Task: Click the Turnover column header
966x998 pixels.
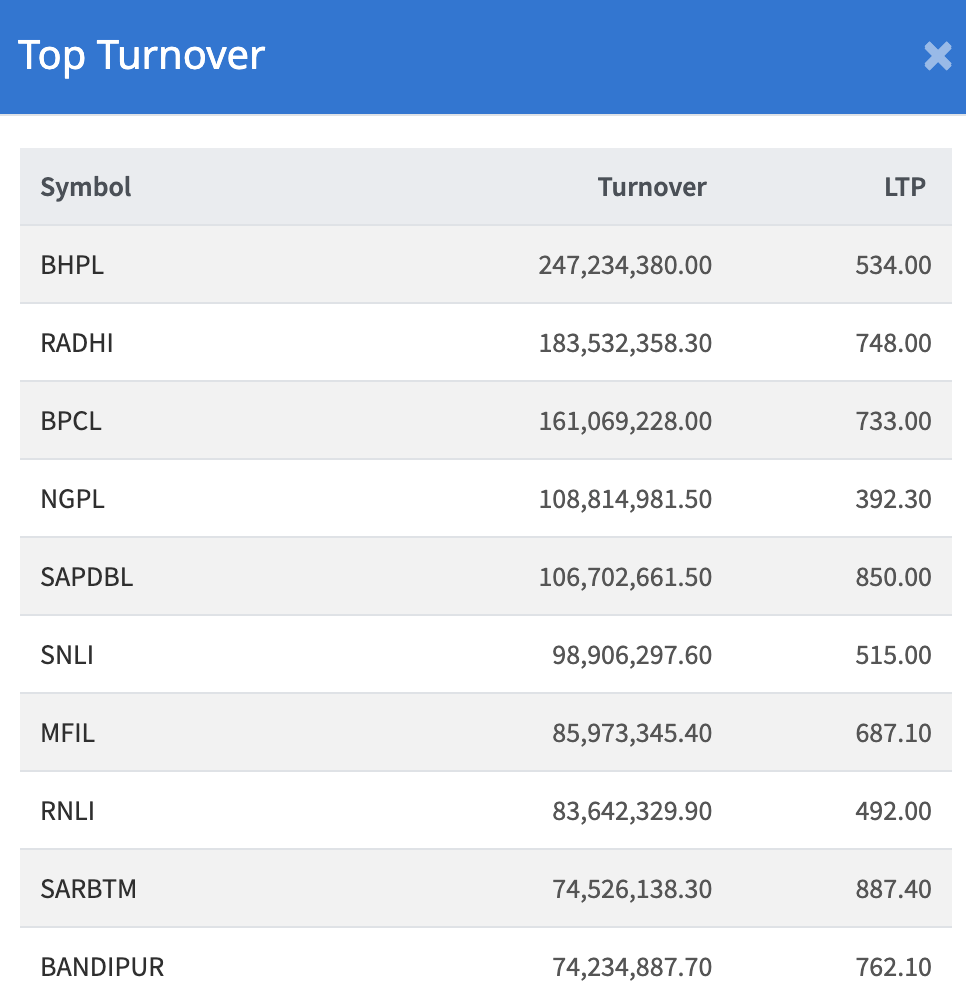Action: (652, 187)
